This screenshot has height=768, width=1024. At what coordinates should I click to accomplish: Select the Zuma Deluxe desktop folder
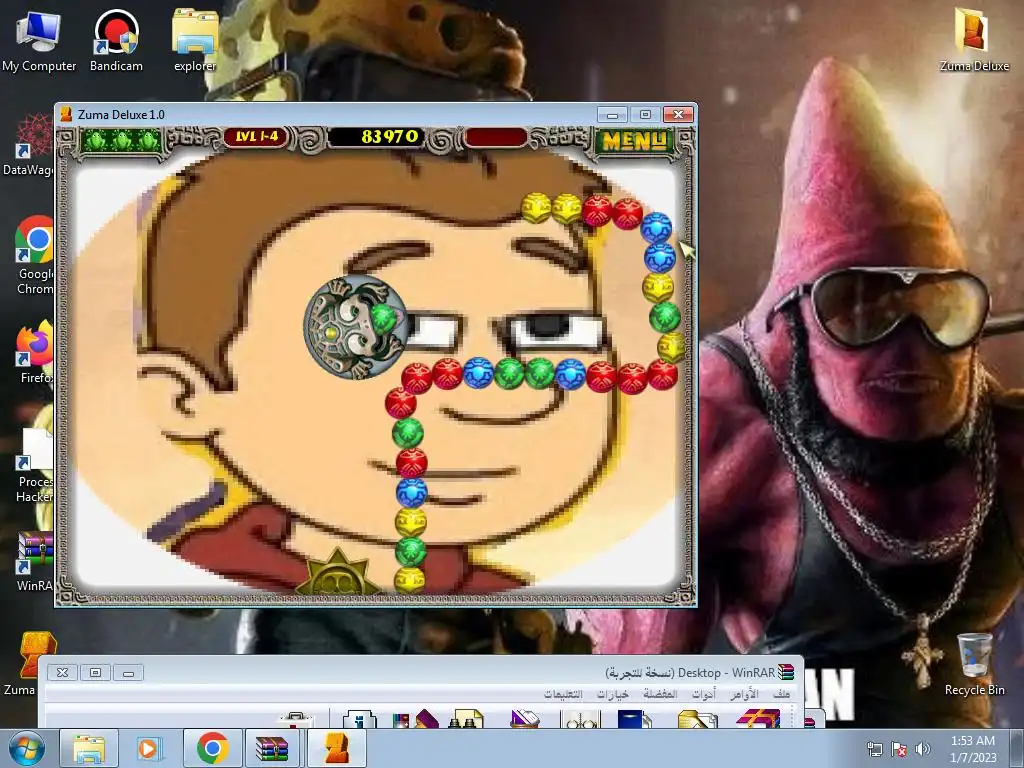(974, 40)
